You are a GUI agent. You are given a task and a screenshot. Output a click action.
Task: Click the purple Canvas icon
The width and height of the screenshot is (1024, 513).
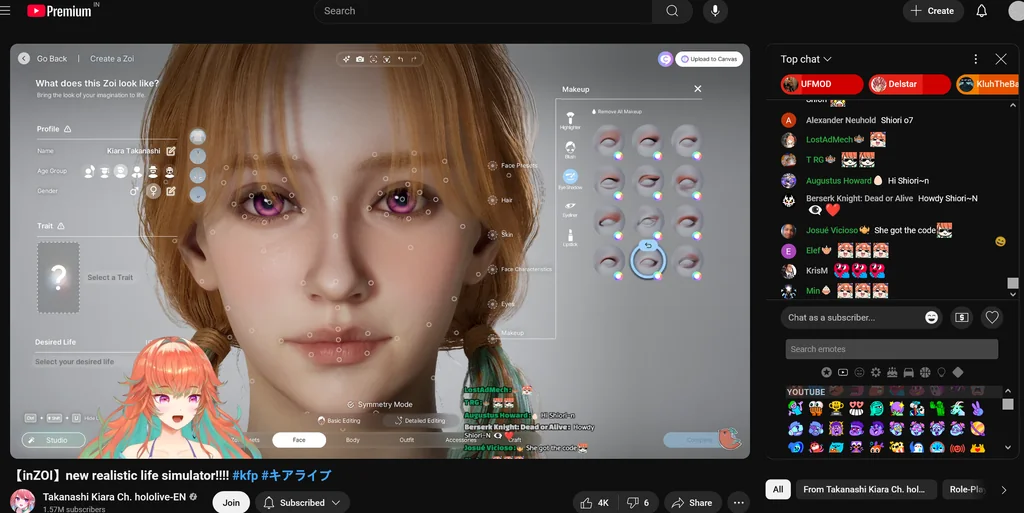[665, 59]
